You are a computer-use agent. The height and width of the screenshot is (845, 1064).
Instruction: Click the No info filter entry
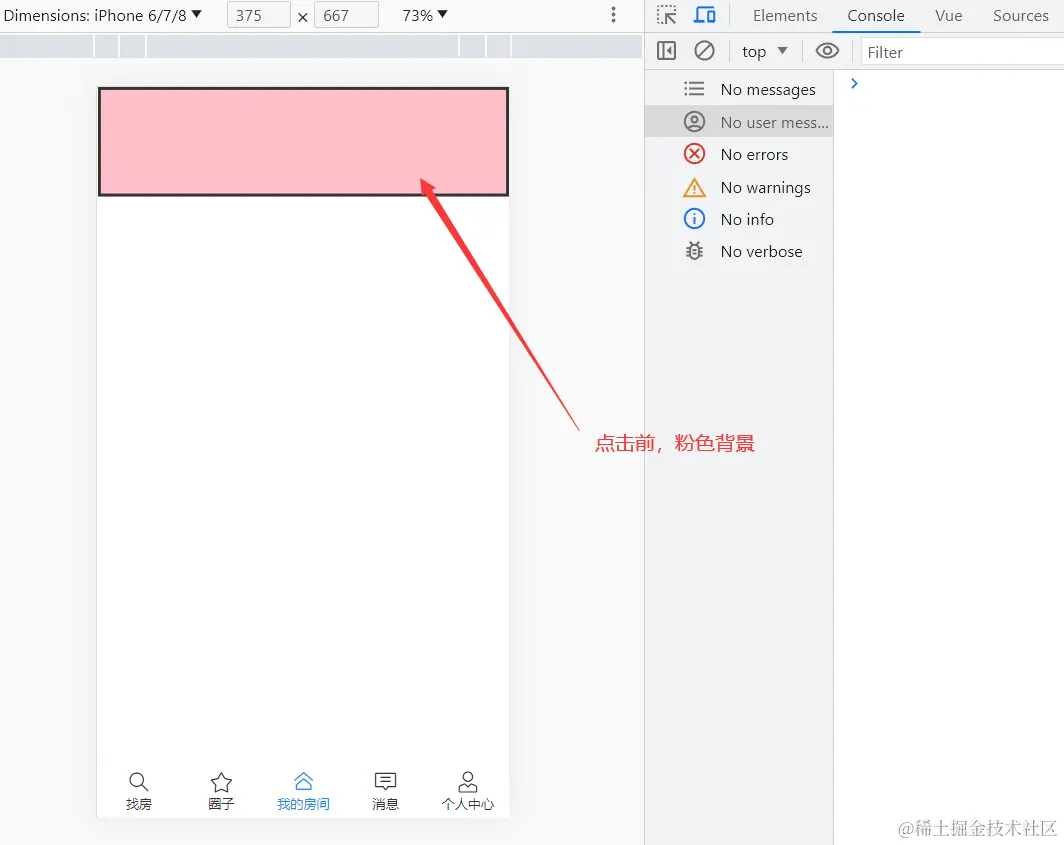[x=745, y=219]
